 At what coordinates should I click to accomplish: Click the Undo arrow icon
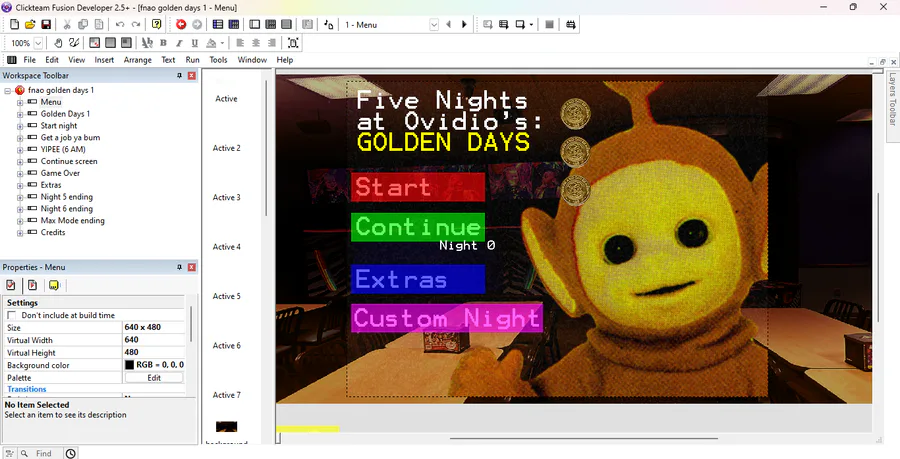pos(120,25)
